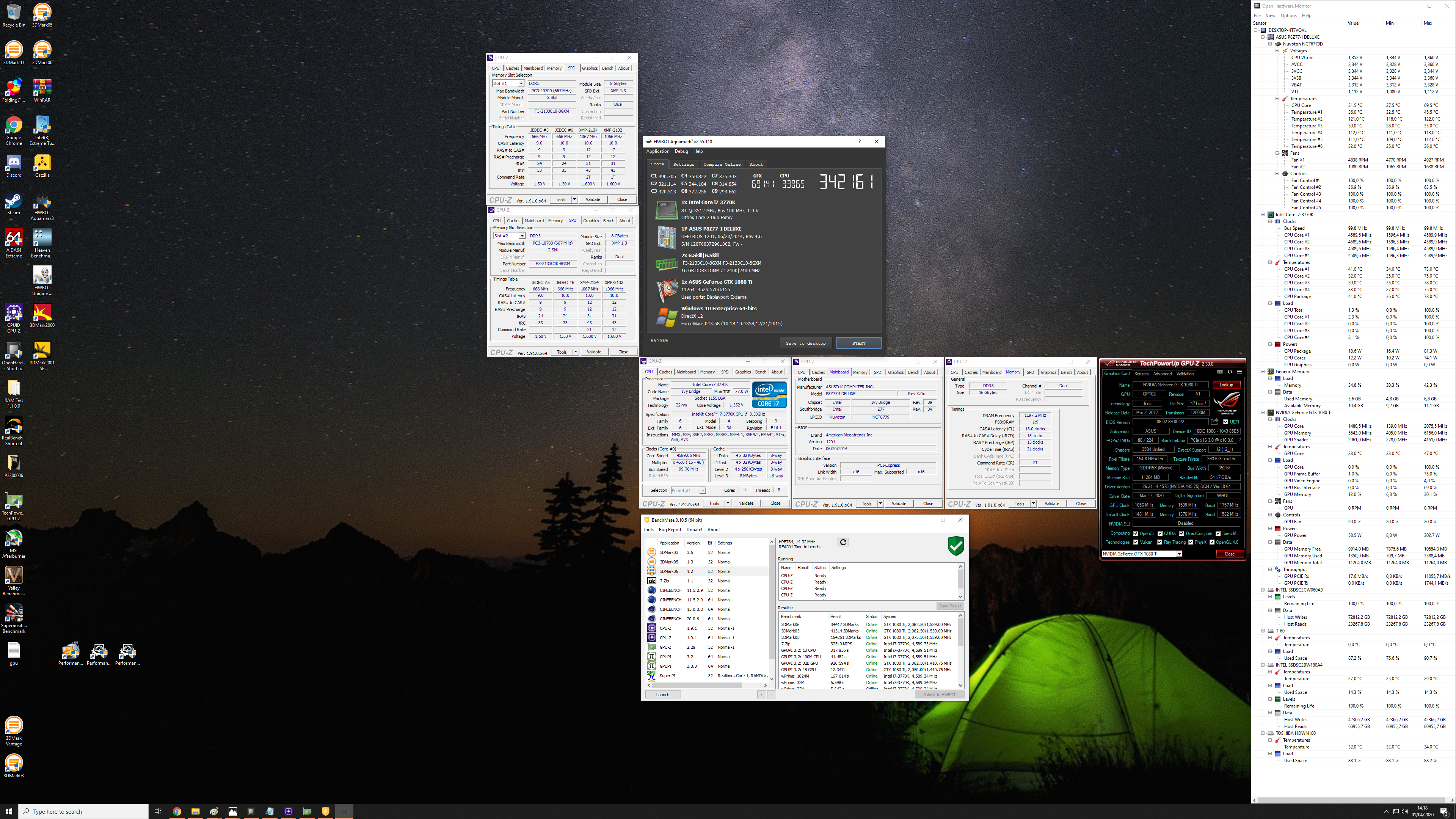Open the Debug menu in HWBOT Aquamark
This screenshot has width=1456, height=819.
coord(681,152)
